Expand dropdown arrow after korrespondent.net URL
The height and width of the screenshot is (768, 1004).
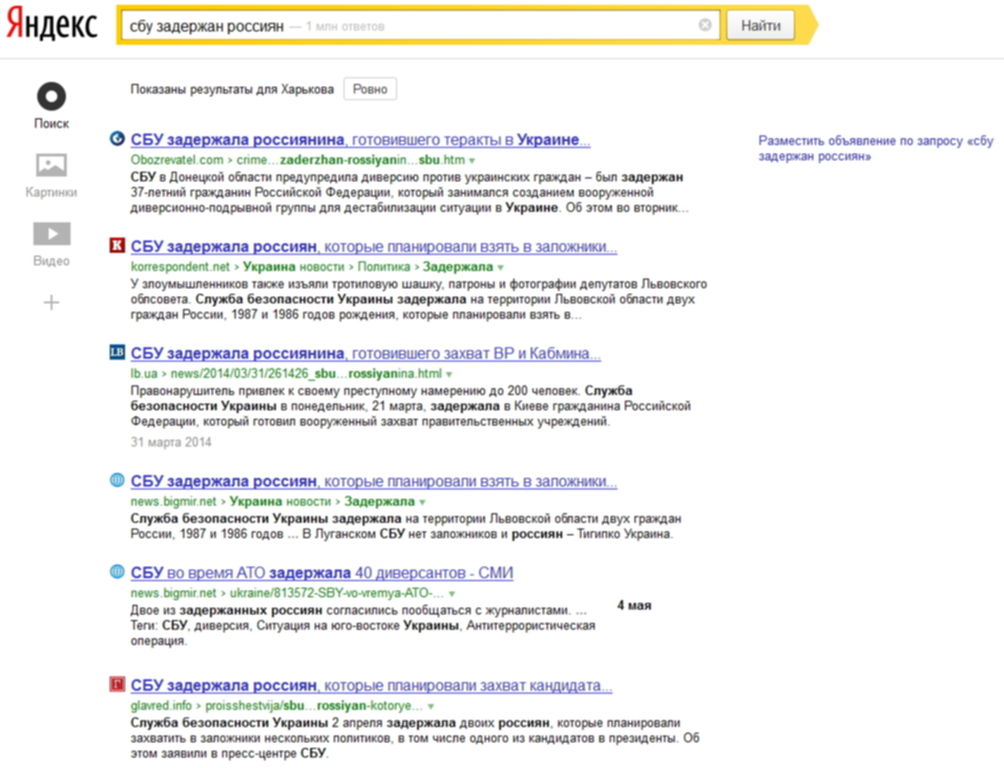click(x=501, y=268)
